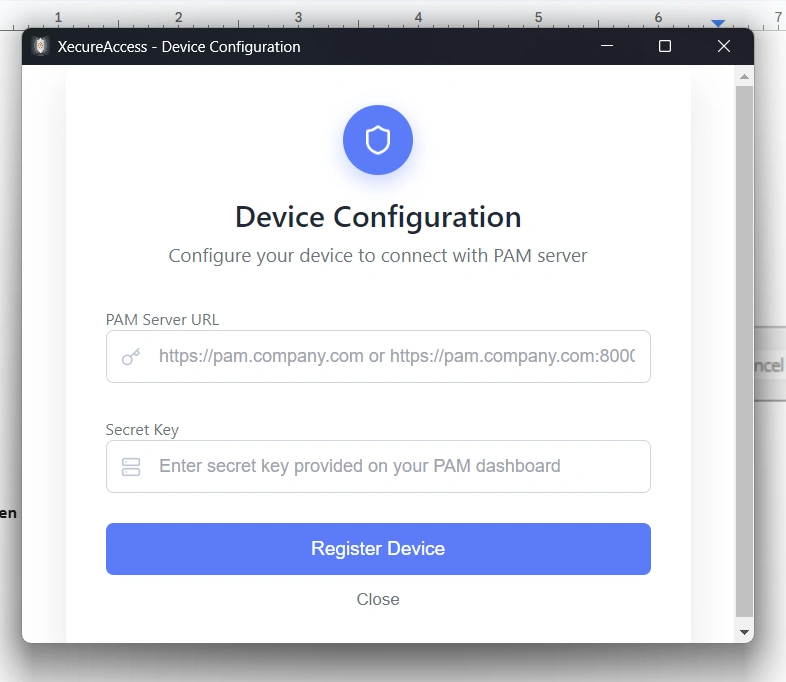Click the 'Secret Key' label
786x682 pixels.
pos(142,430)
